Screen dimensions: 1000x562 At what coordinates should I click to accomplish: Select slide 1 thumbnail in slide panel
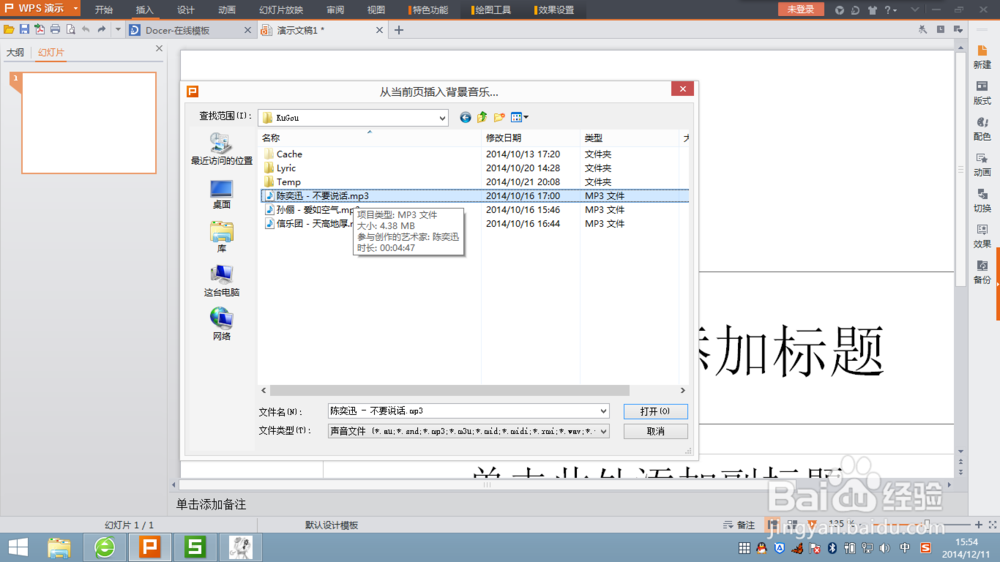point(89,122)
